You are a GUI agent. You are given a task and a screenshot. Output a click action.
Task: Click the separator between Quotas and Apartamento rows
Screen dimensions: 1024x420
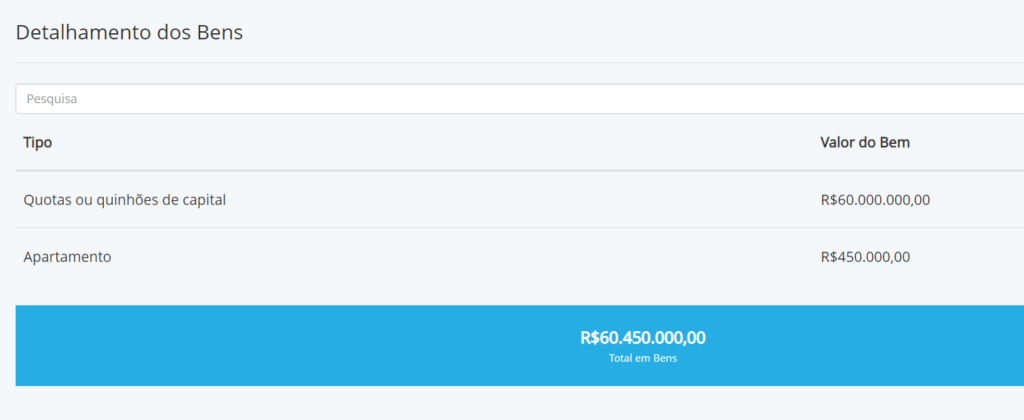point(520,227)
